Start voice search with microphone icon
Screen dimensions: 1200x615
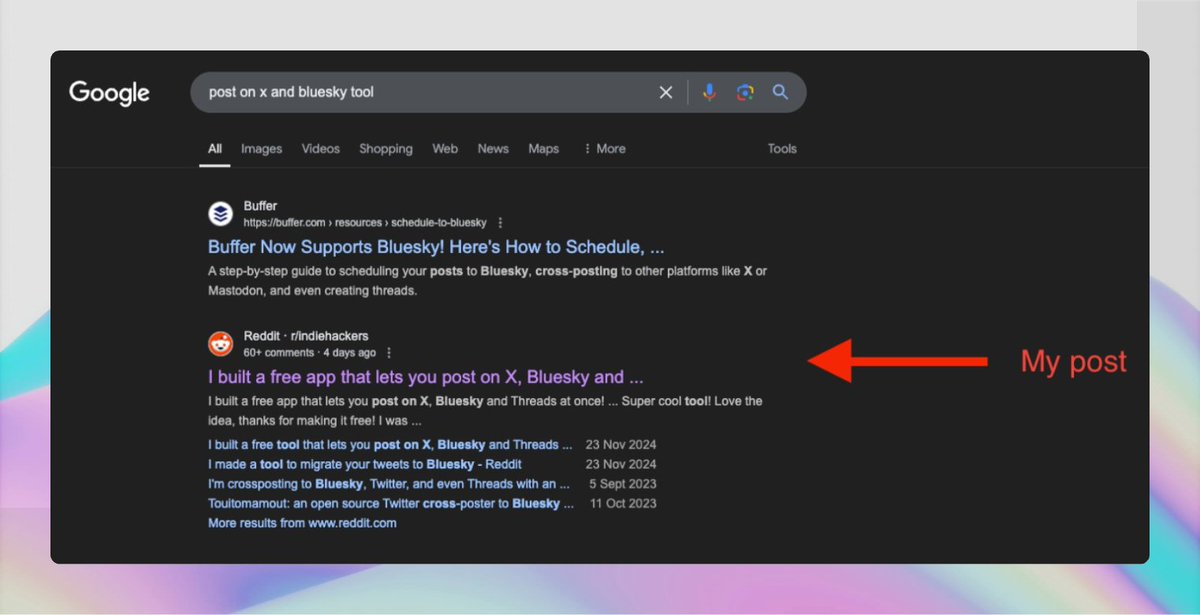click(x=709, y=92)
